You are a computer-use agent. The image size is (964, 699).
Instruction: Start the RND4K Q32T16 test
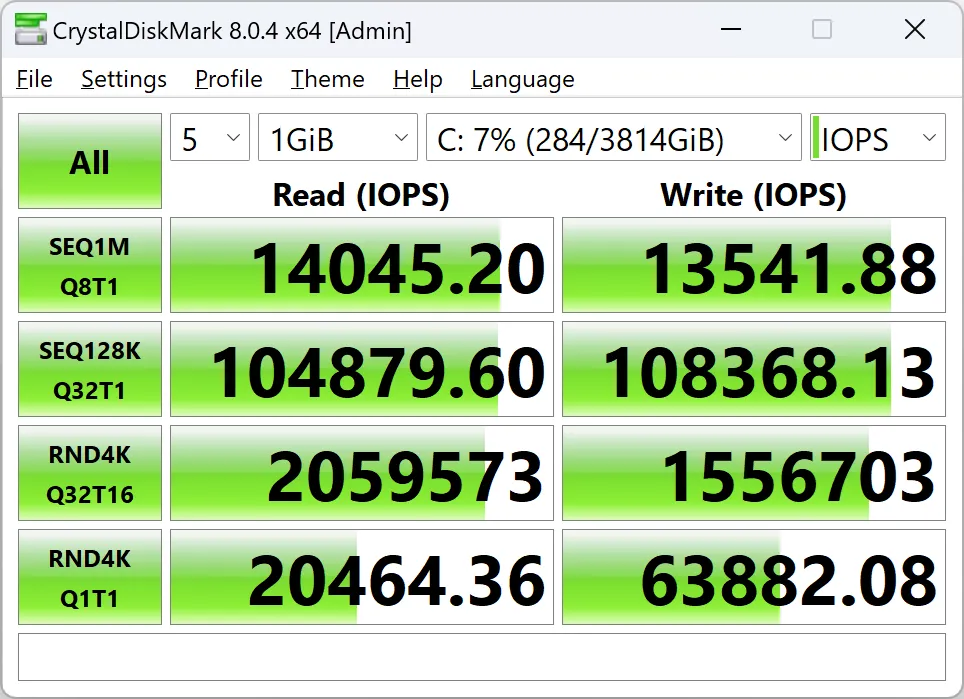coord(90,474)
